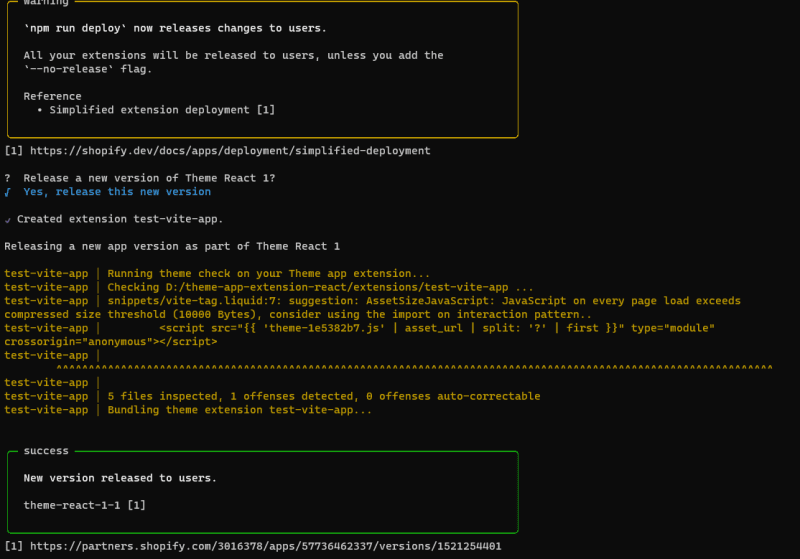Click the 'snippets/vite-tag.liquid:7' suggestion line
800x559 pixels.
pos(423,301)
